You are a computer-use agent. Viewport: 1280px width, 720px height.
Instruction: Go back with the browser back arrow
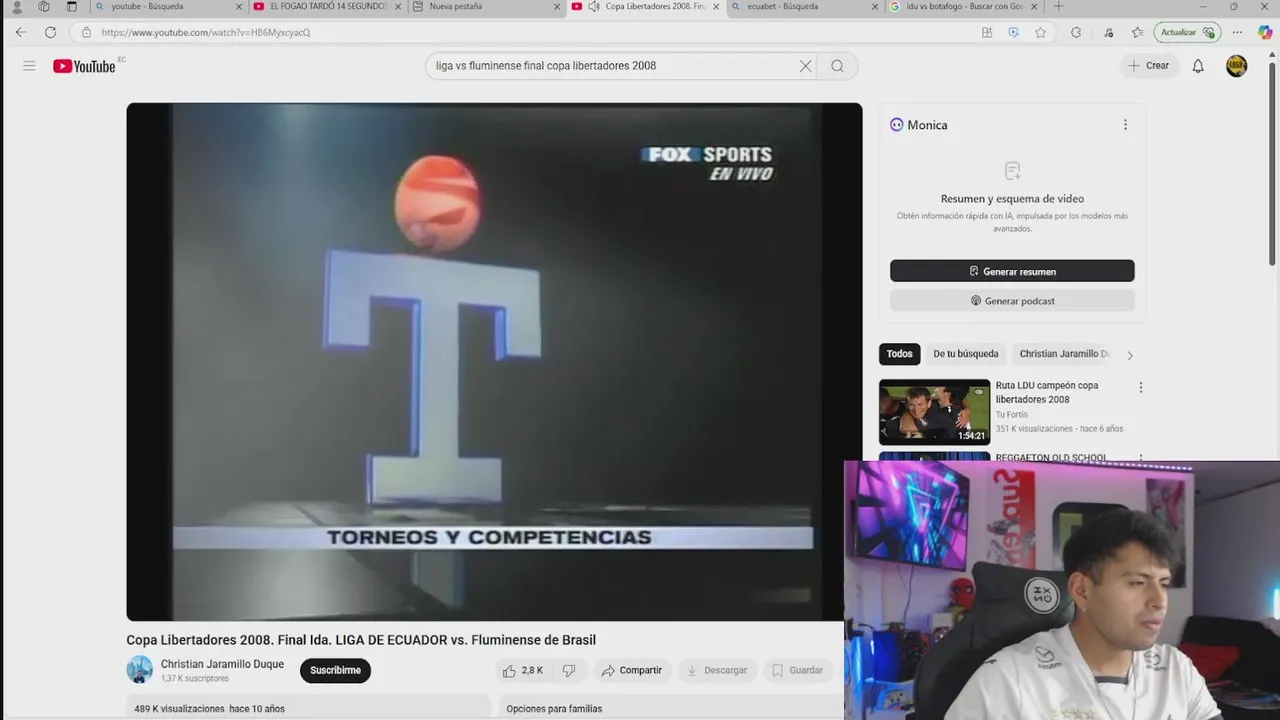[21, 32]
